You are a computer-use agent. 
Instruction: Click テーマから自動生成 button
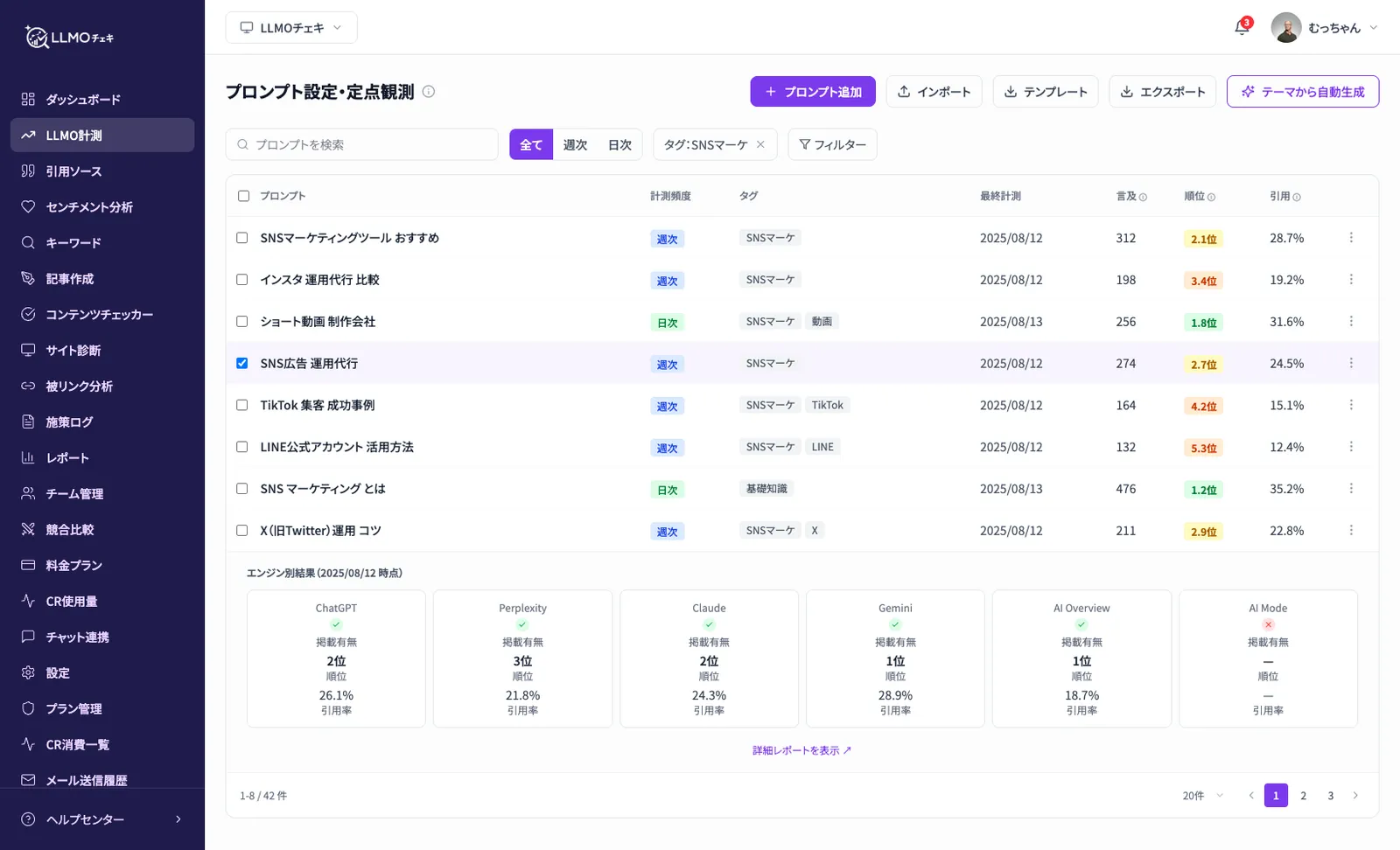(1303, 92)
